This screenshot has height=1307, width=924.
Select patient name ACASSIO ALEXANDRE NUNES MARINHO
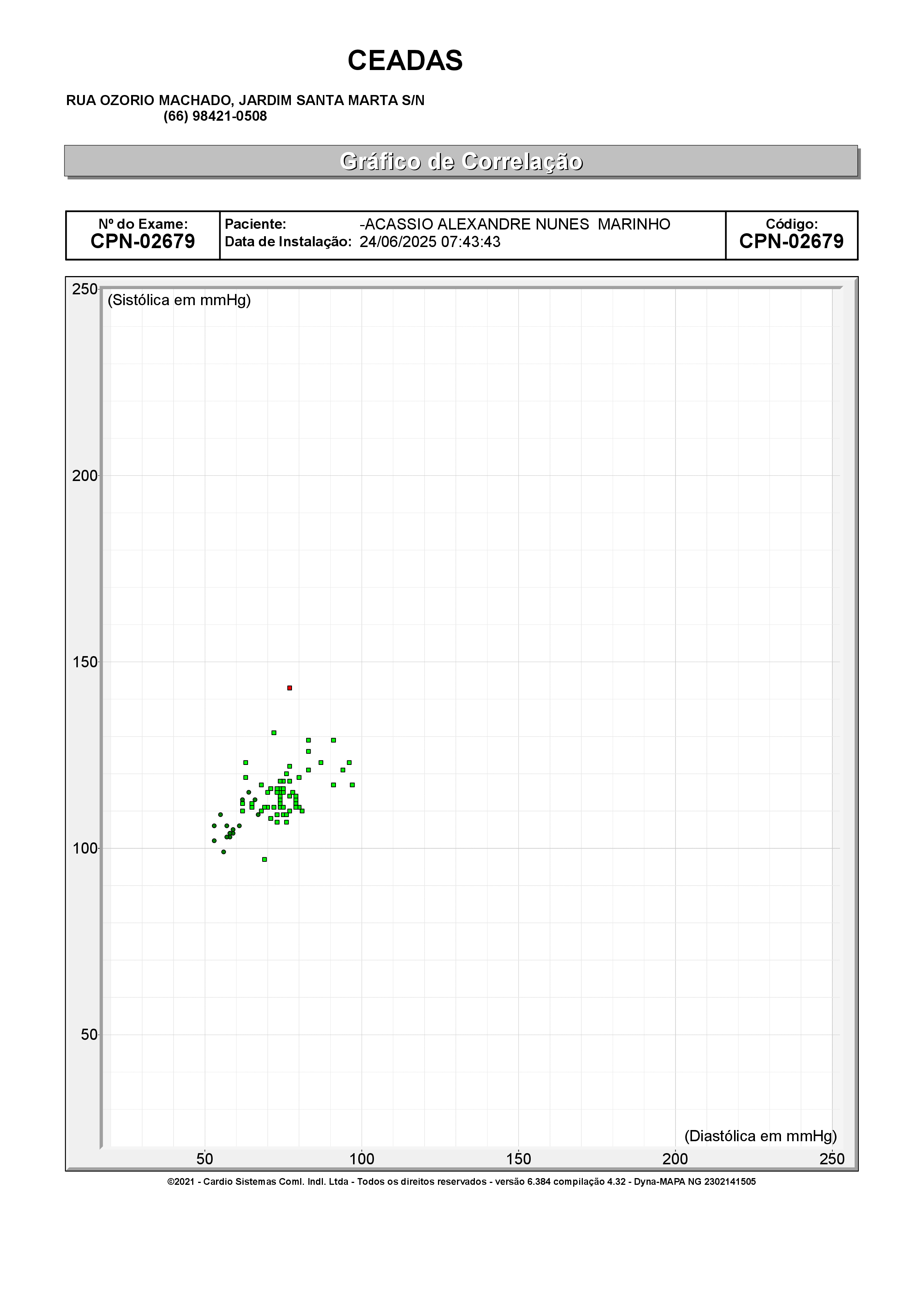(515, 224)
